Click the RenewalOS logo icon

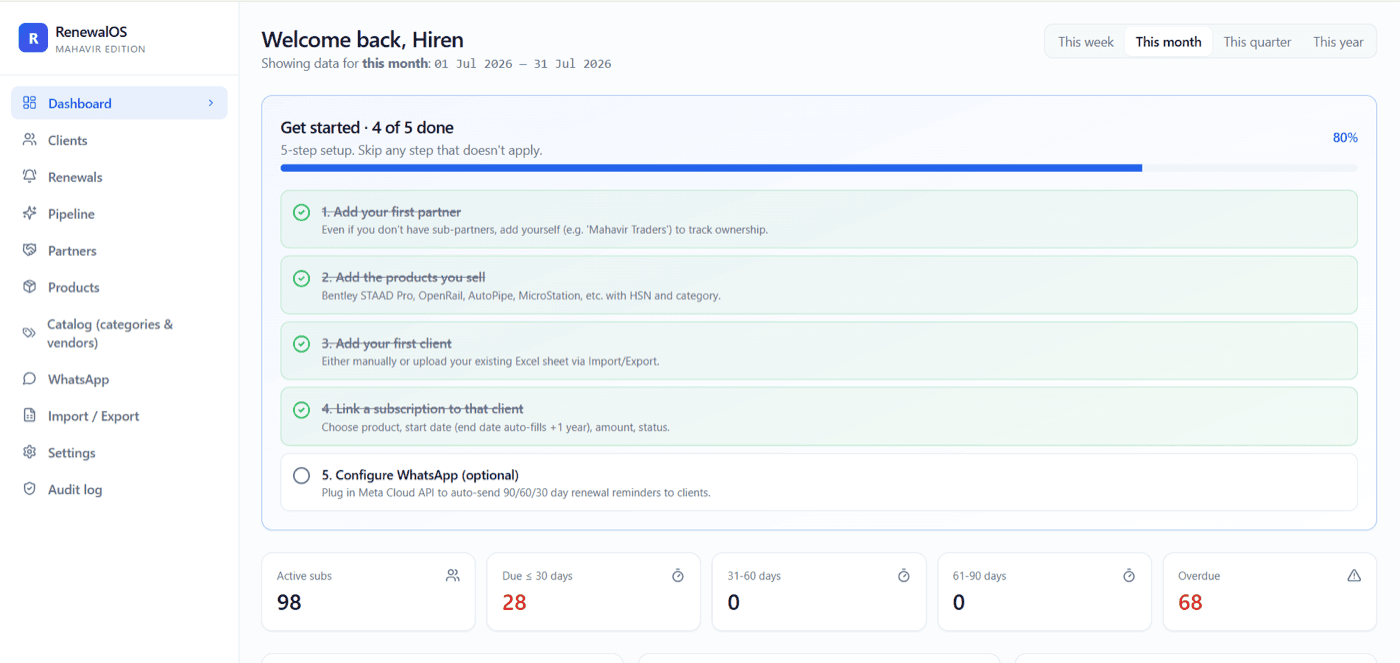[x=33, y=38]
